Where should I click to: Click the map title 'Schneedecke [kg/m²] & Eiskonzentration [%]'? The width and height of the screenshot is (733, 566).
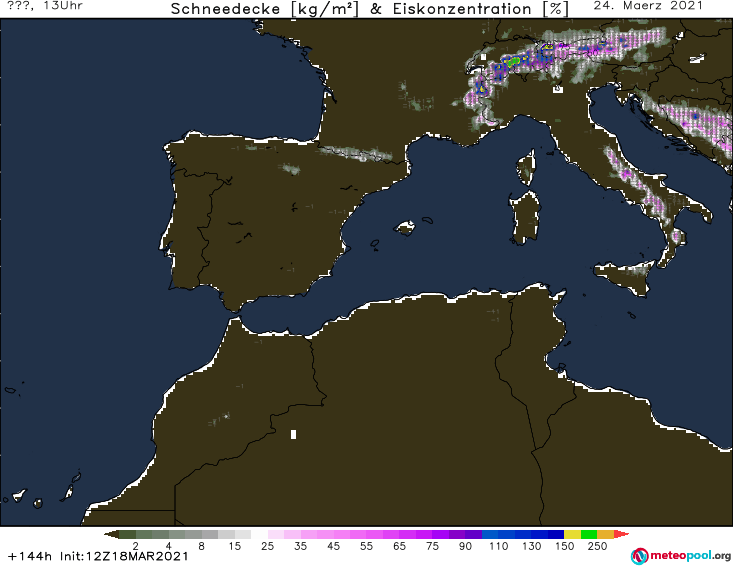click(370, 9)
